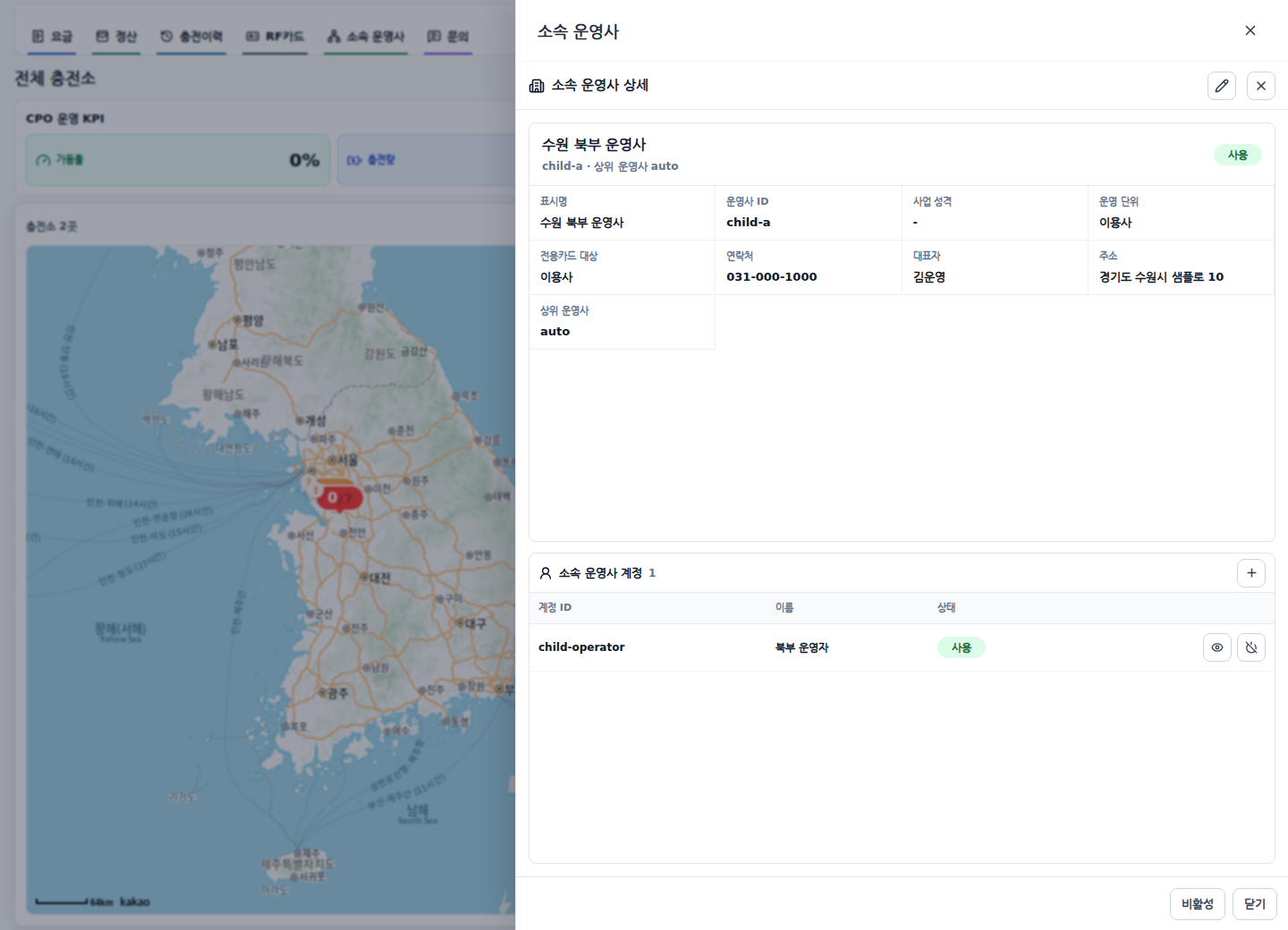The image size is (1288, 930).
Task: Click the 수원 북부 운영사 card title
Action: pyautogui.click(x=594, y=144)
